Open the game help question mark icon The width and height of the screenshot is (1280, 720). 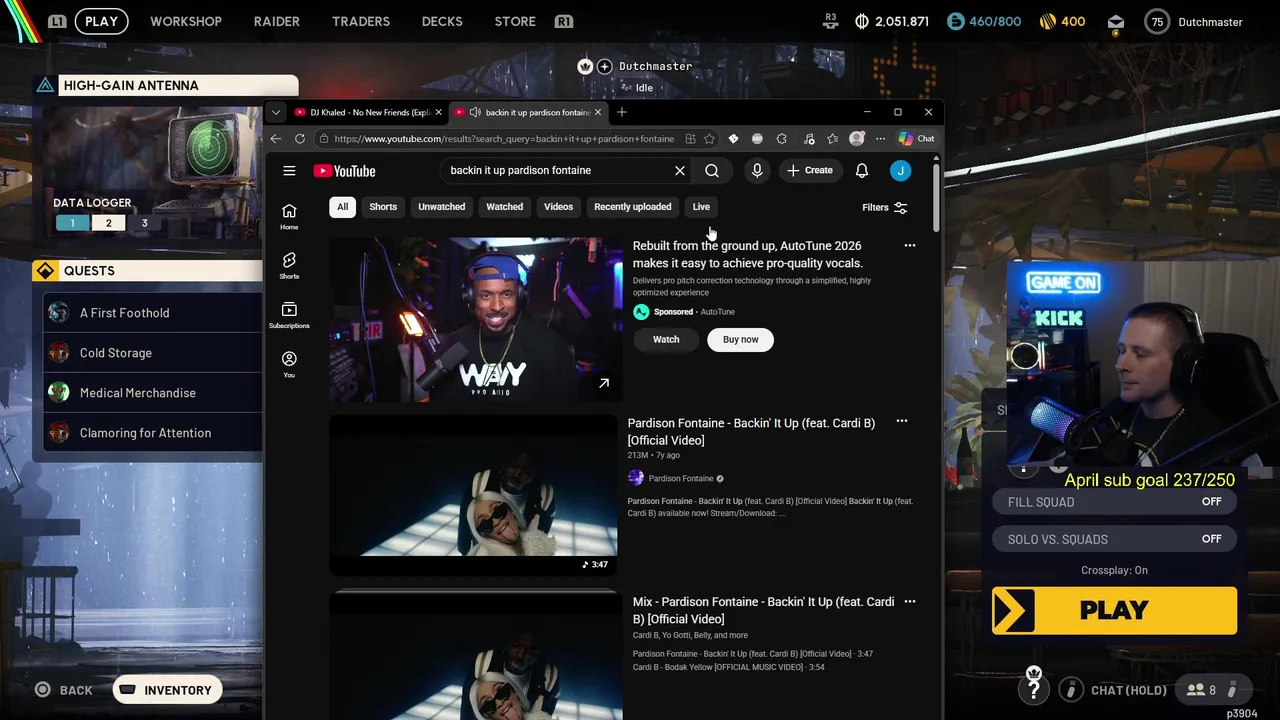click(x=1034, y=689)
